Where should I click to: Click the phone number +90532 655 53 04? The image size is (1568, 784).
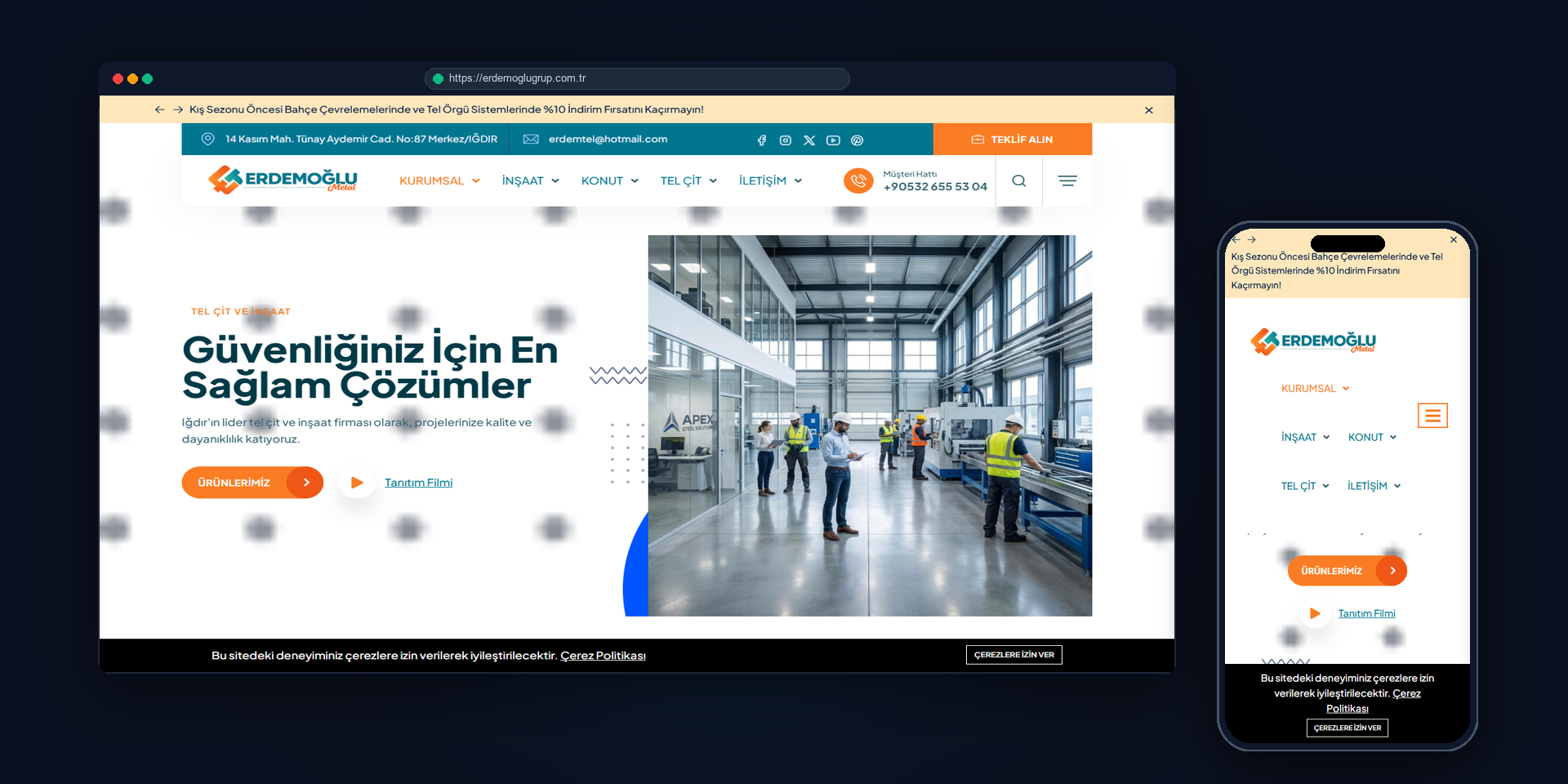coord(935,186)
